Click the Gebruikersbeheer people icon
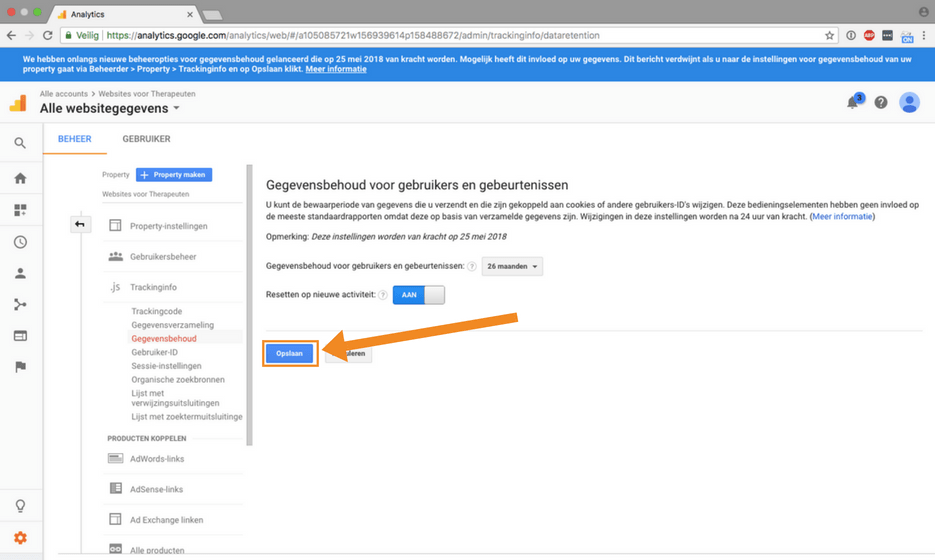Screen dimensions: 935x560 (116, 256)
